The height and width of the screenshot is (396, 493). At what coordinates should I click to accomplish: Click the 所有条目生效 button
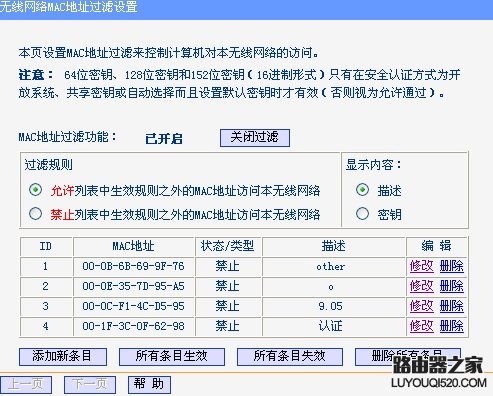point(172,357)
